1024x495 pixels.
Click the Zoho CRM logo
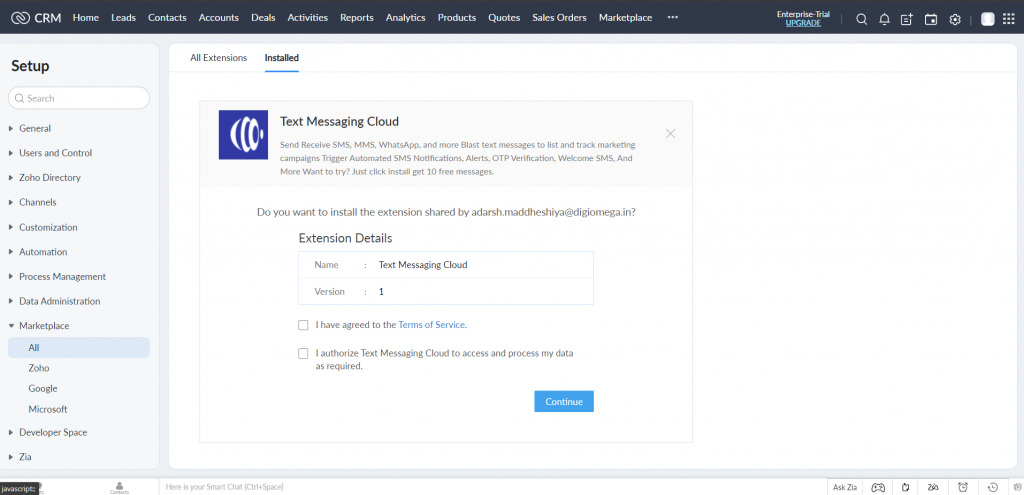pos(36,18)
